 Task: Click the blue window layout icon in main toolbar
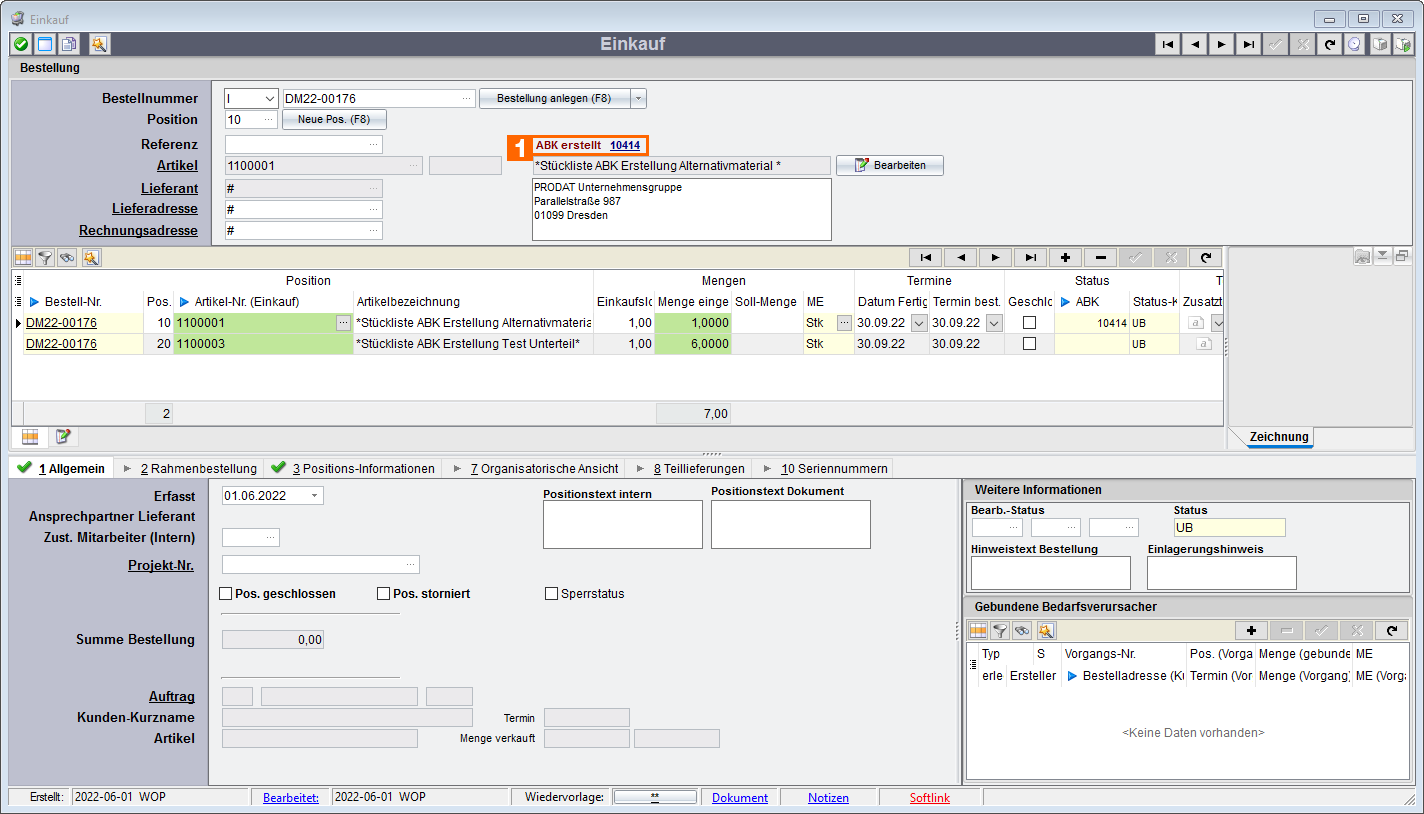coord(45,44)
